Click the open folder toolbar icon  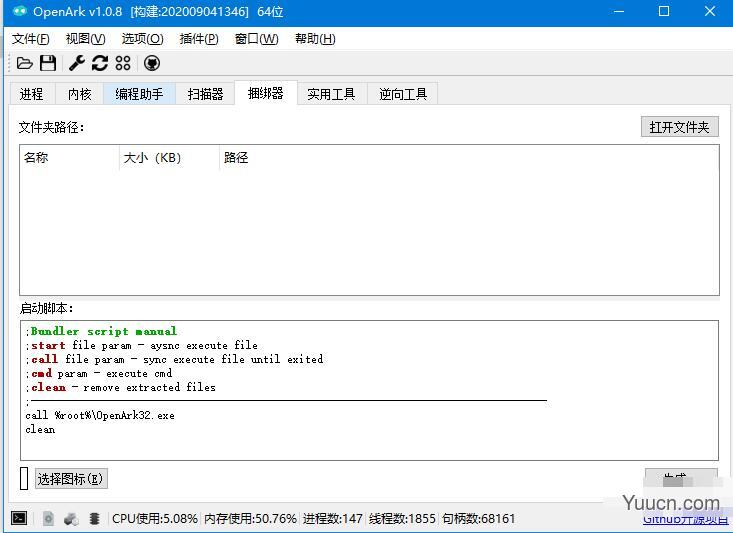tap(24, 63)
